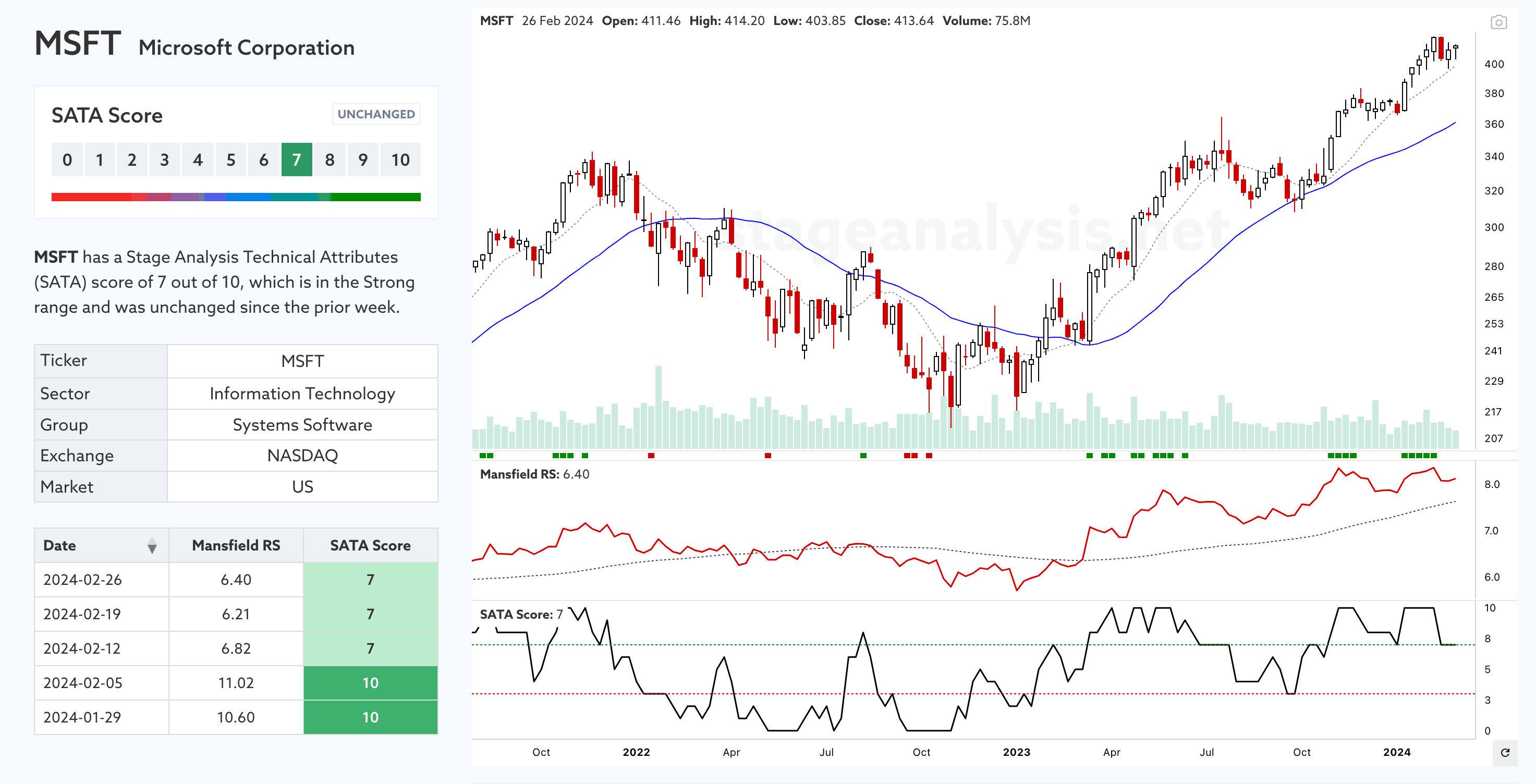Select score 9 on the SATA scale
This screenshot has height=784, width=1536.
click(362, 160)
